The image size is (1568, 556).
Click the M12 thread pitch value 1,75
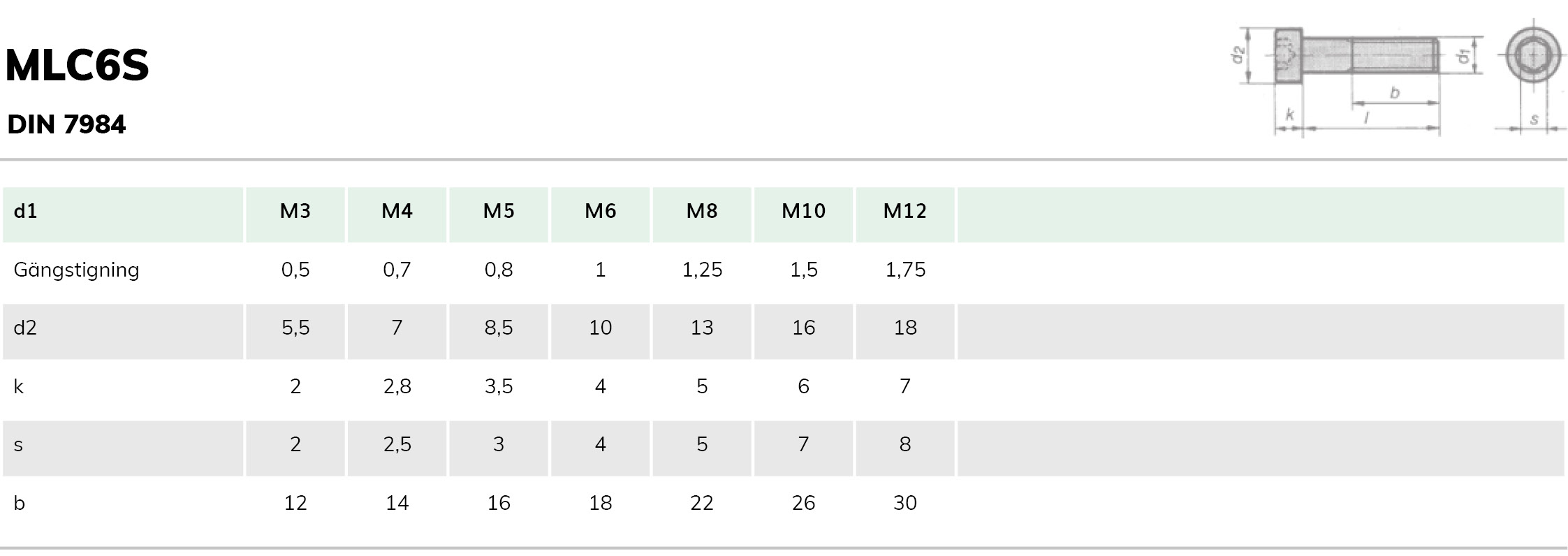[905, 270]
